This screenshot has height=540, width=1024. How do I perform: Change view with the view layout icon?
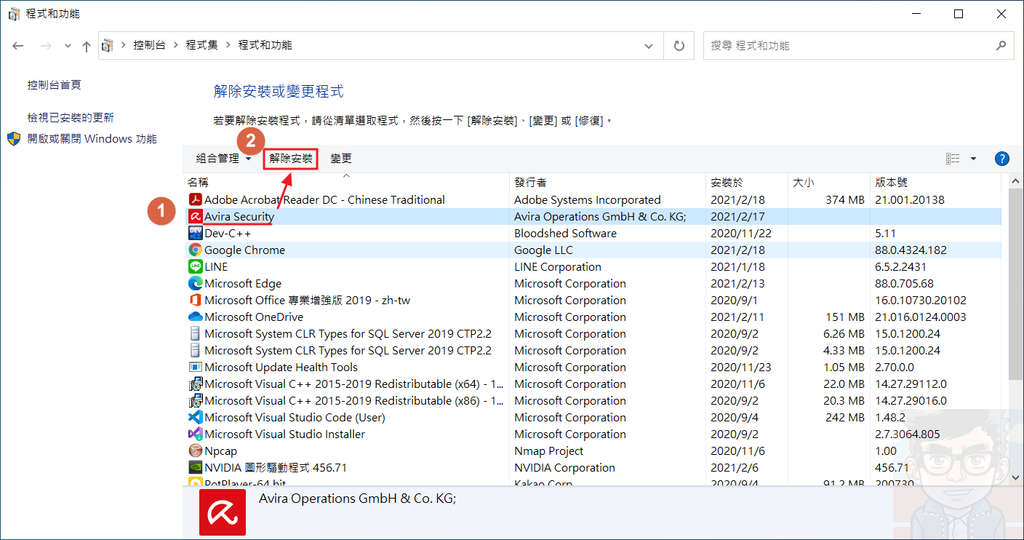[x=953, y=159]
